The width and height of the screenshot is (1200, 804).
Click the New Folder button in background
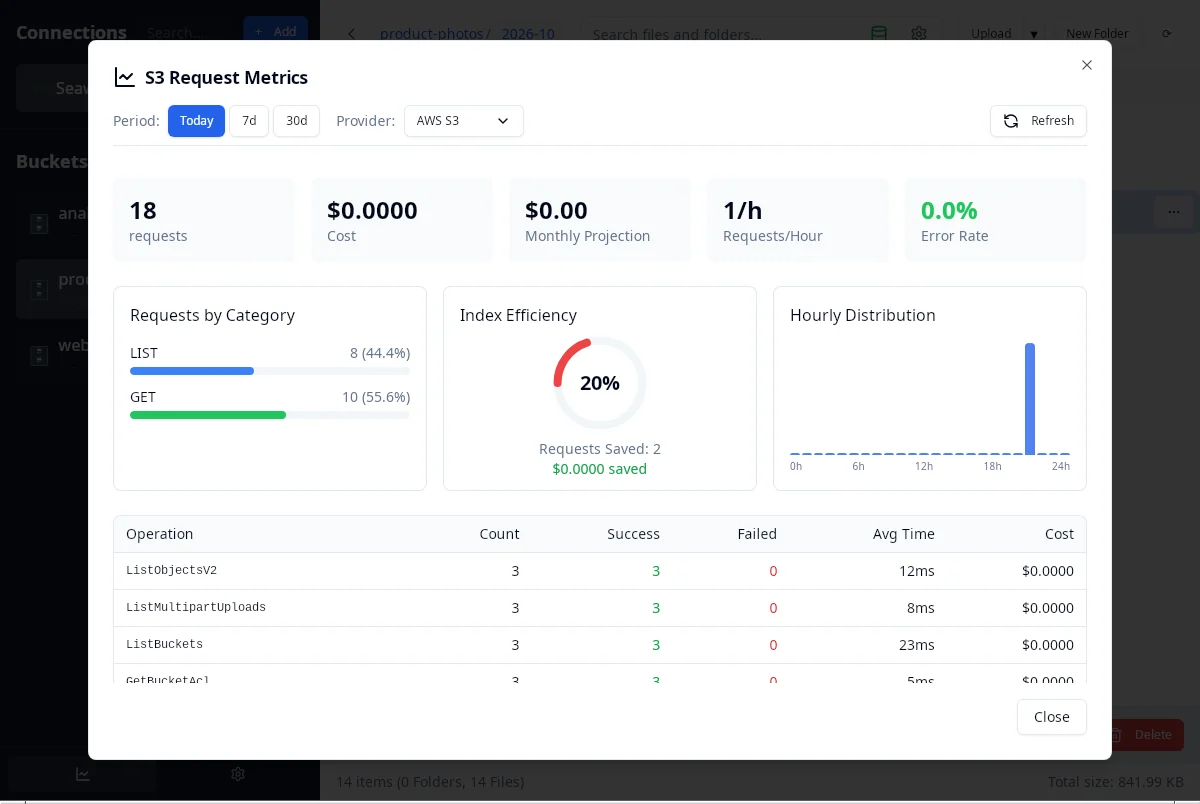(x=1097, y=34)
